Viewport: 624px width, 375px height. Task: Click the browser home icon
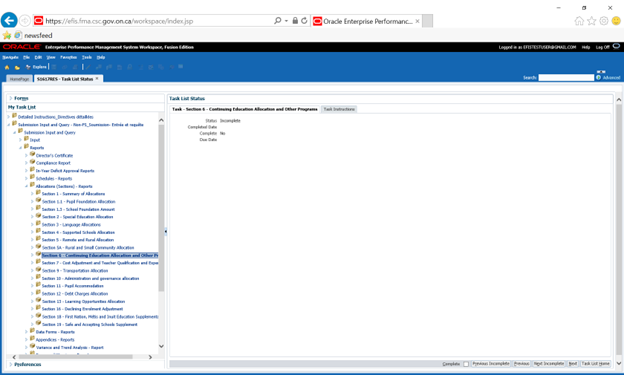(x=579, y=21)
